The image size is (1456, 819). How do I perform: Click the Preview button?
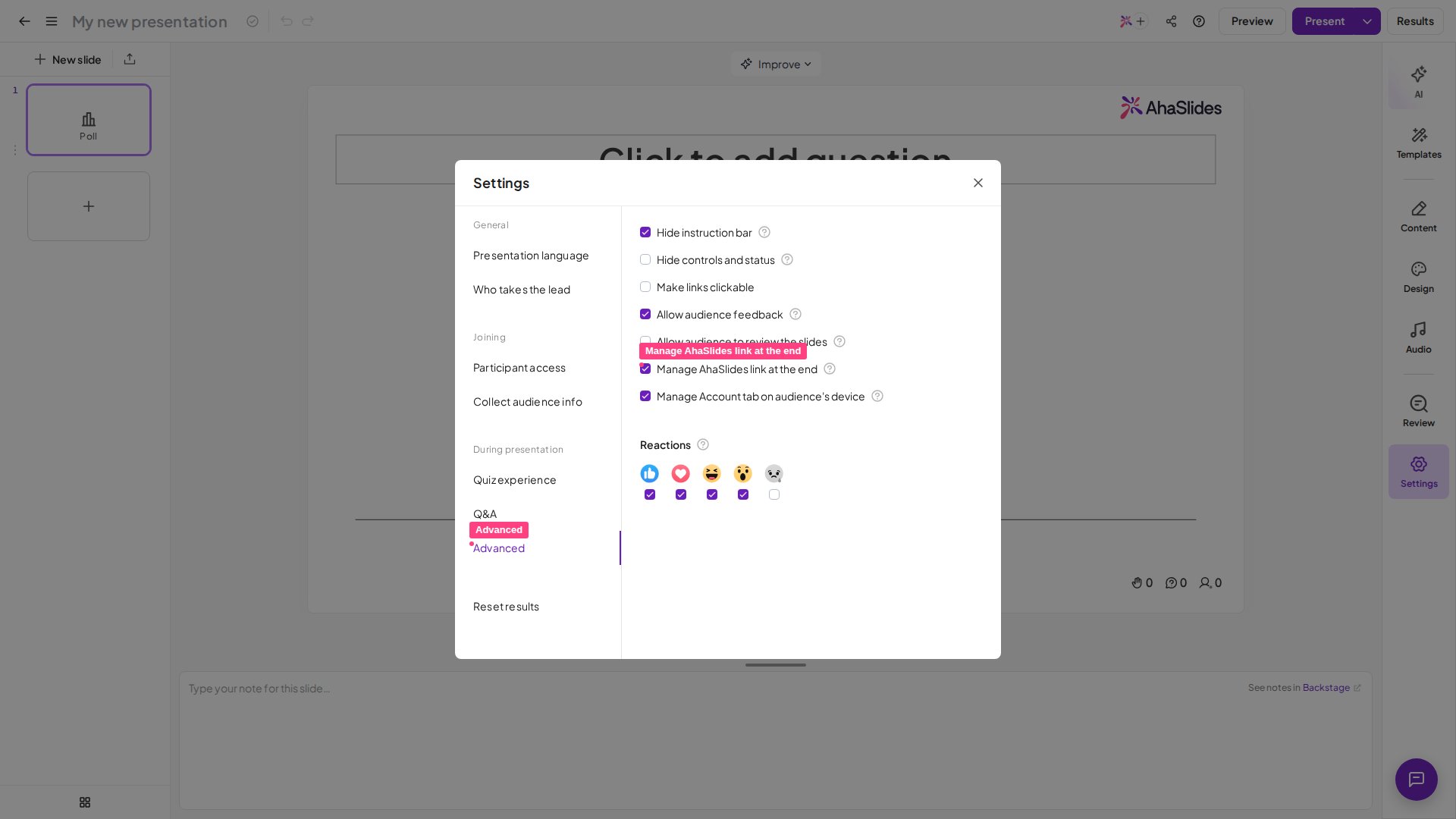[1252, 21]
